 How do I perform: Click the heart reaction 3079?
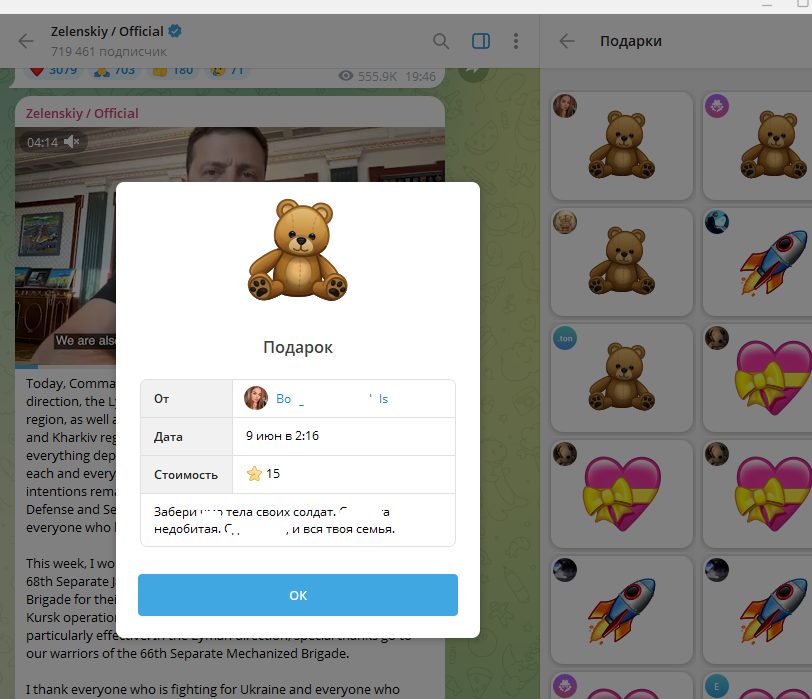(x=53, y=70)
